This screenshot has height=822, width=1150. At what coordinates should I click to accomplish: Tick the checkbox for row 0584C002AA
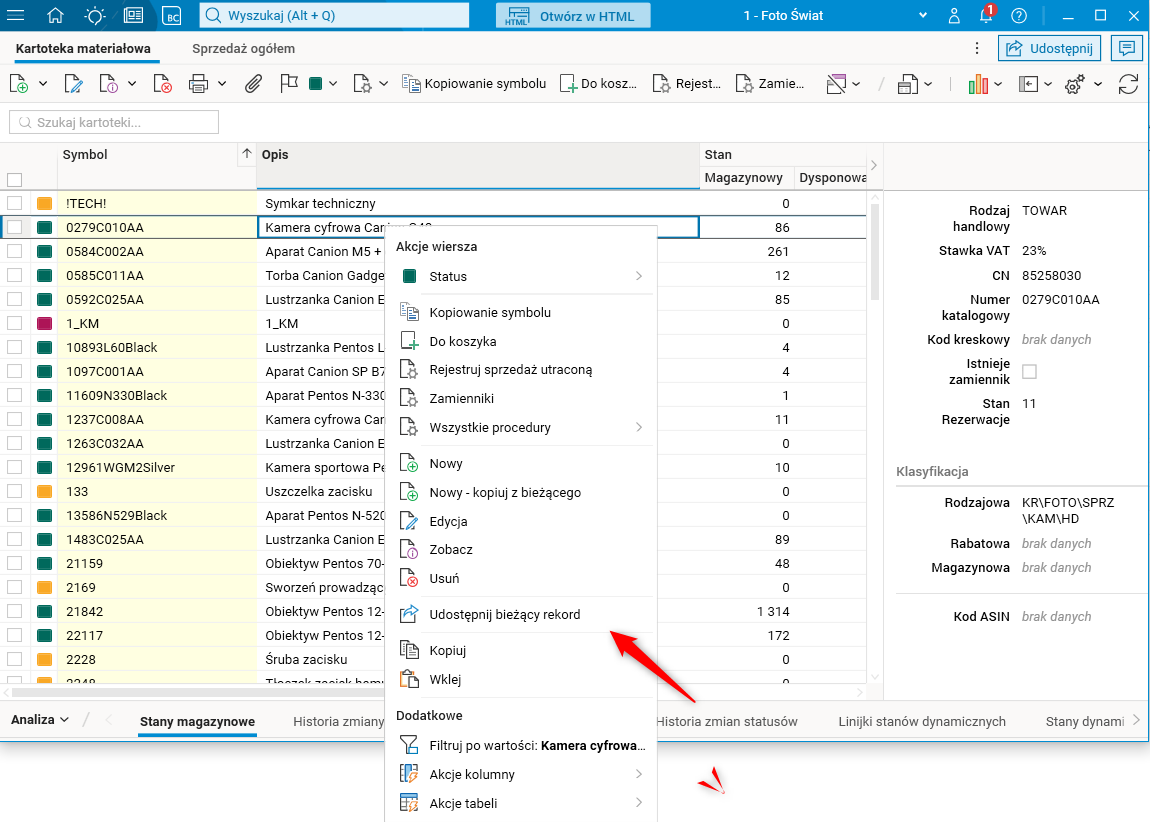(x=15, y=251)
